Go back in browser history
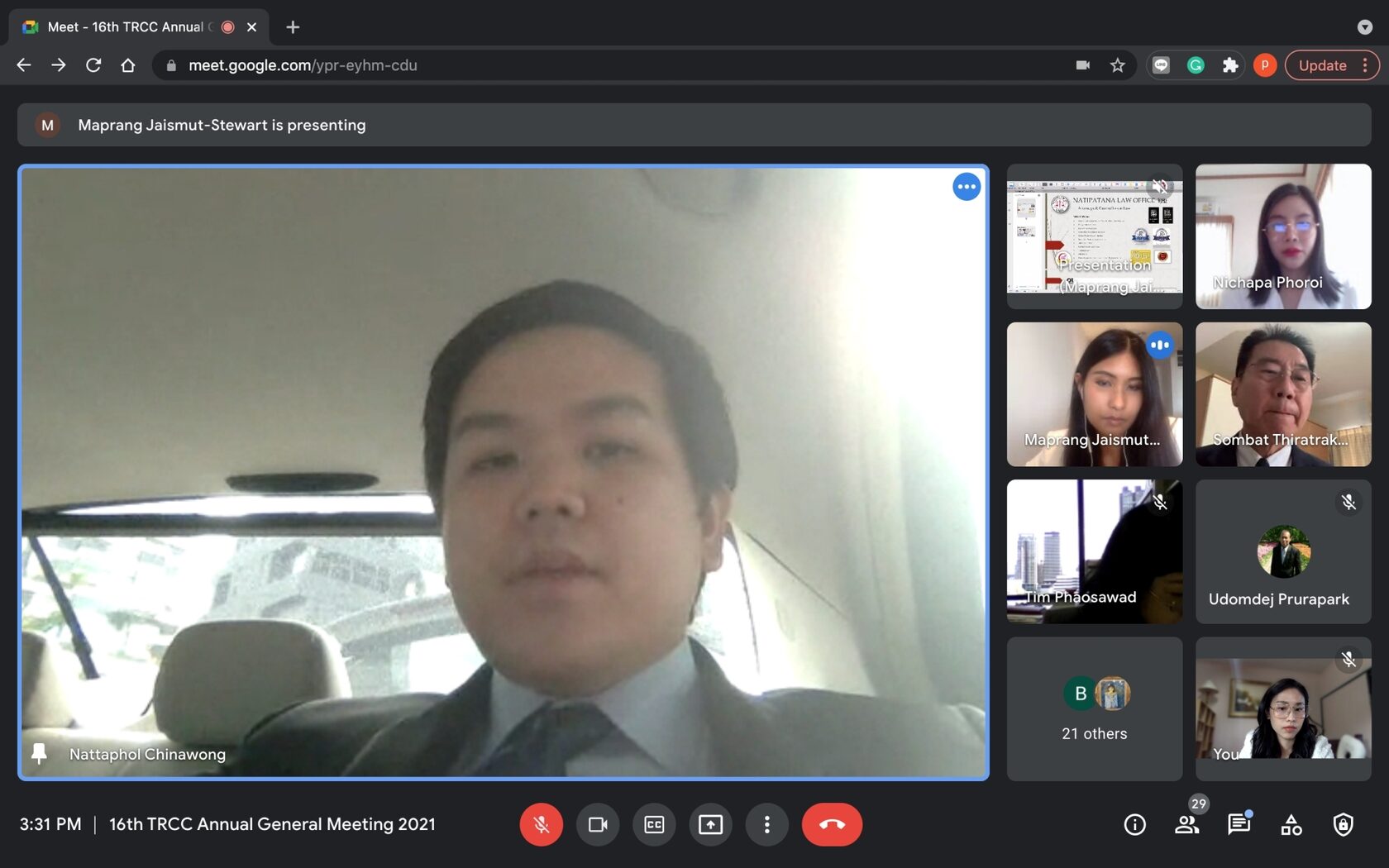This screenshot has height=868, width=1389. (x=24, y=65)
